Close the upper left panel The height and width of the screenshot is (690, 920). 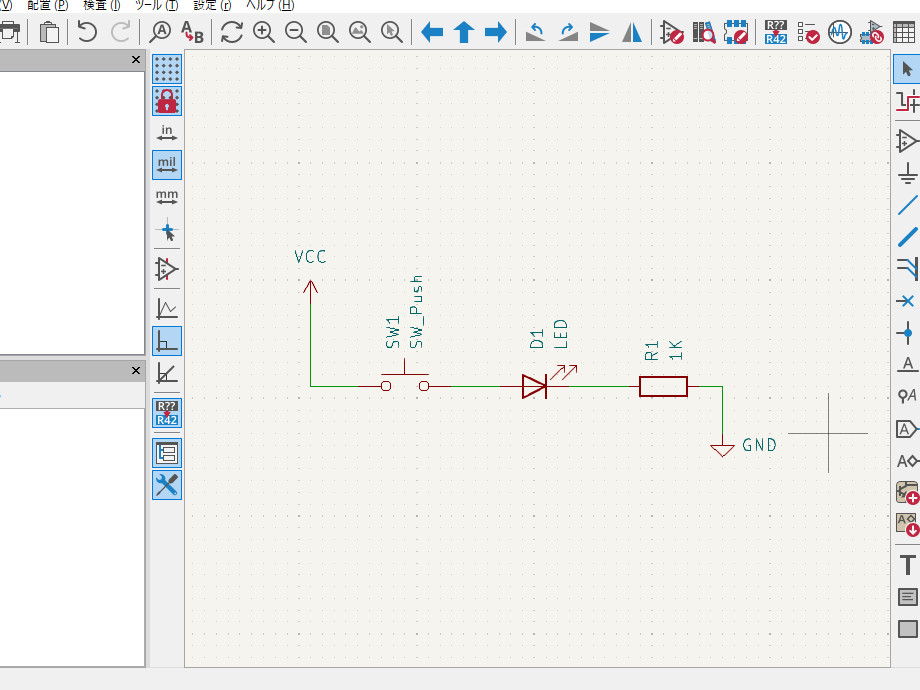[x=136, y=61]
